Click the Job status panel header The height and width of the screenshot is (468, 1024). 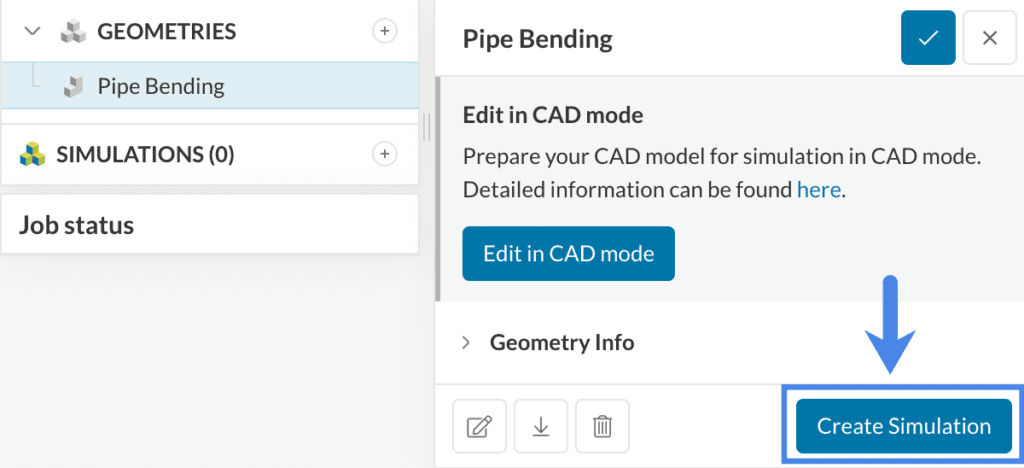76,225
